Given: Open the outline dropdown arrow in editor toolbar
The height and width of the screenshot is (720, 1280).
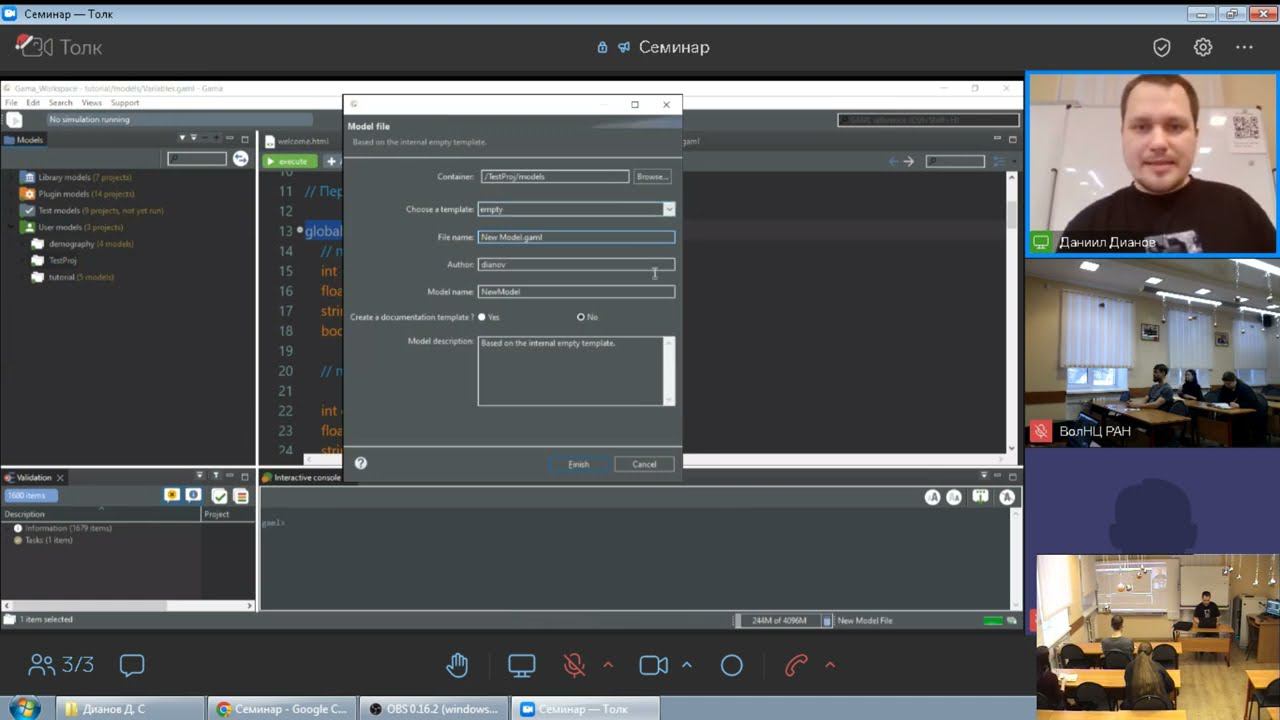Looking at the screenshot, I should point(1014,161).
